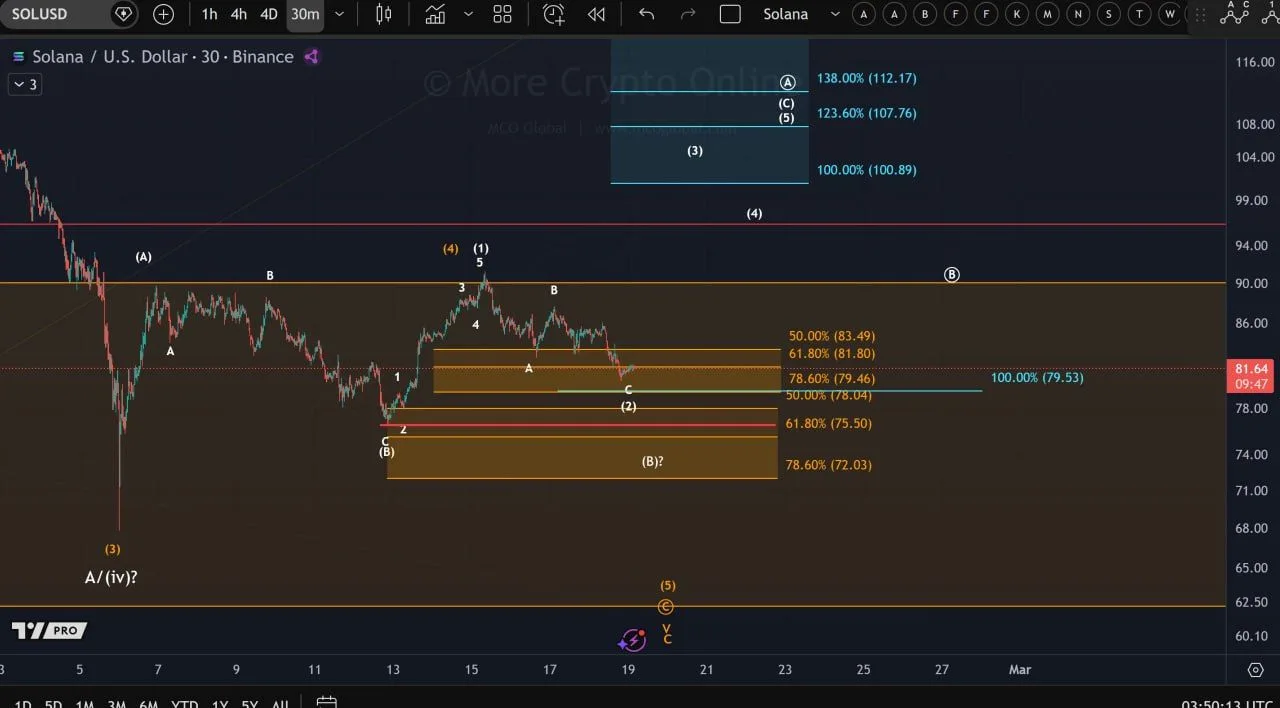Click the 116.00 level on price scale

coord(1254,62)
